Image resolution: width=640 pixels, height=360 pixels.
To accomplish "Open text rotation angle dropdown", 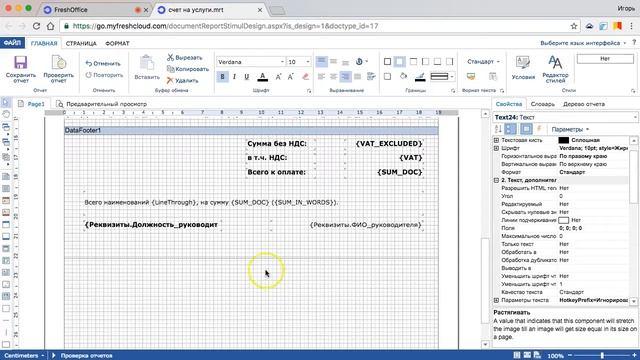I will 362,61.
